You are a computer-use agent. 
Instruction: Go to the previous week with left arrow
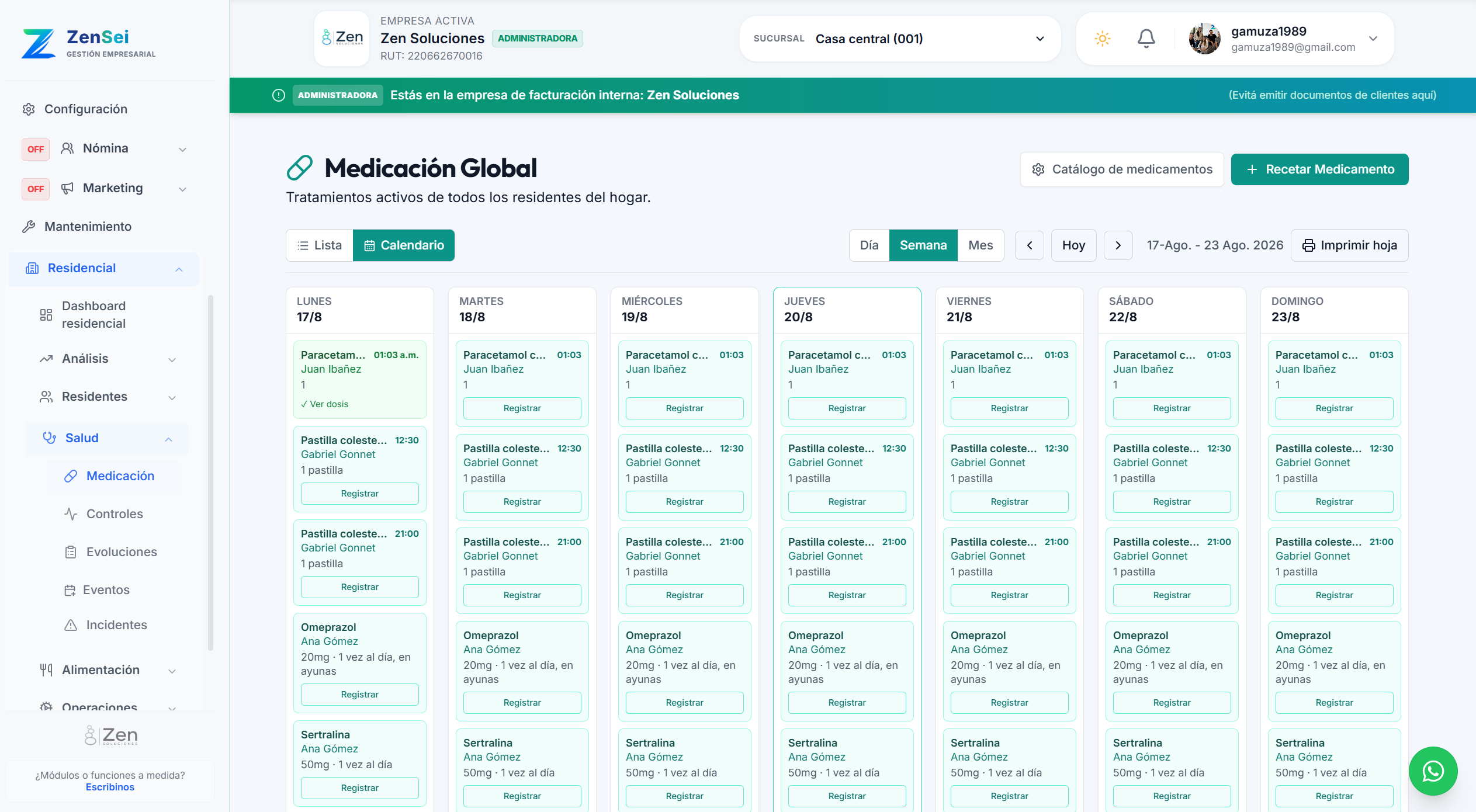(1030, 245)
